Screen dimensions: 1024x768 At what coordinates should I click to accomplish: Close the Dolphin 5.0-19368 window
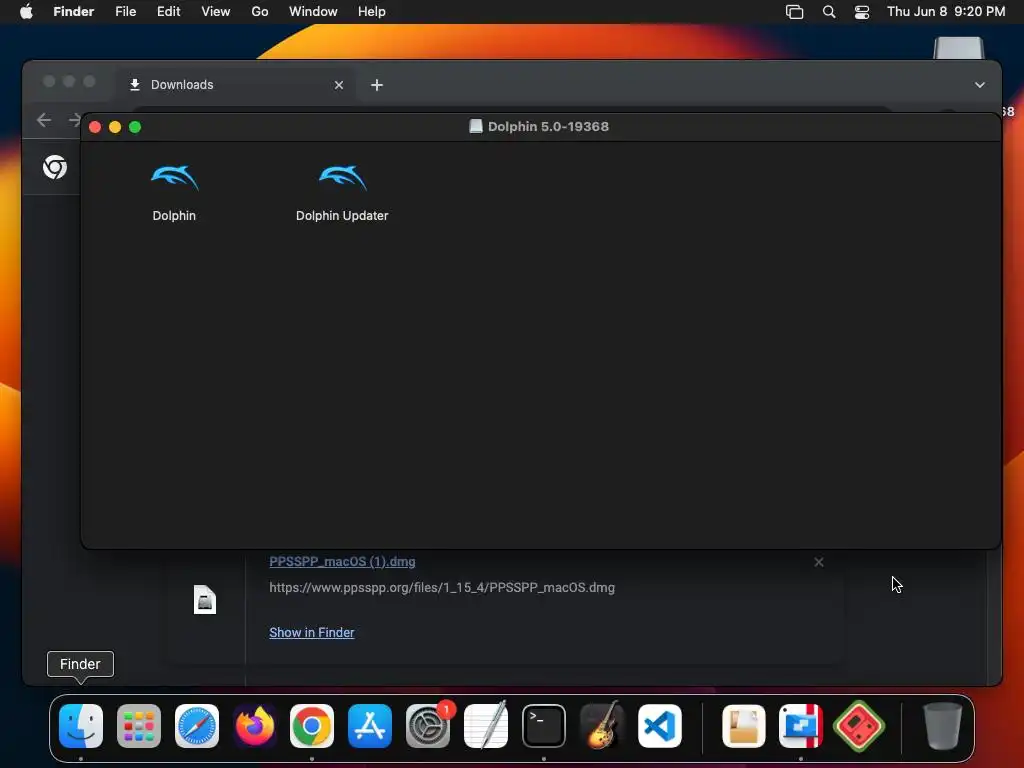[x=95, y=127]
